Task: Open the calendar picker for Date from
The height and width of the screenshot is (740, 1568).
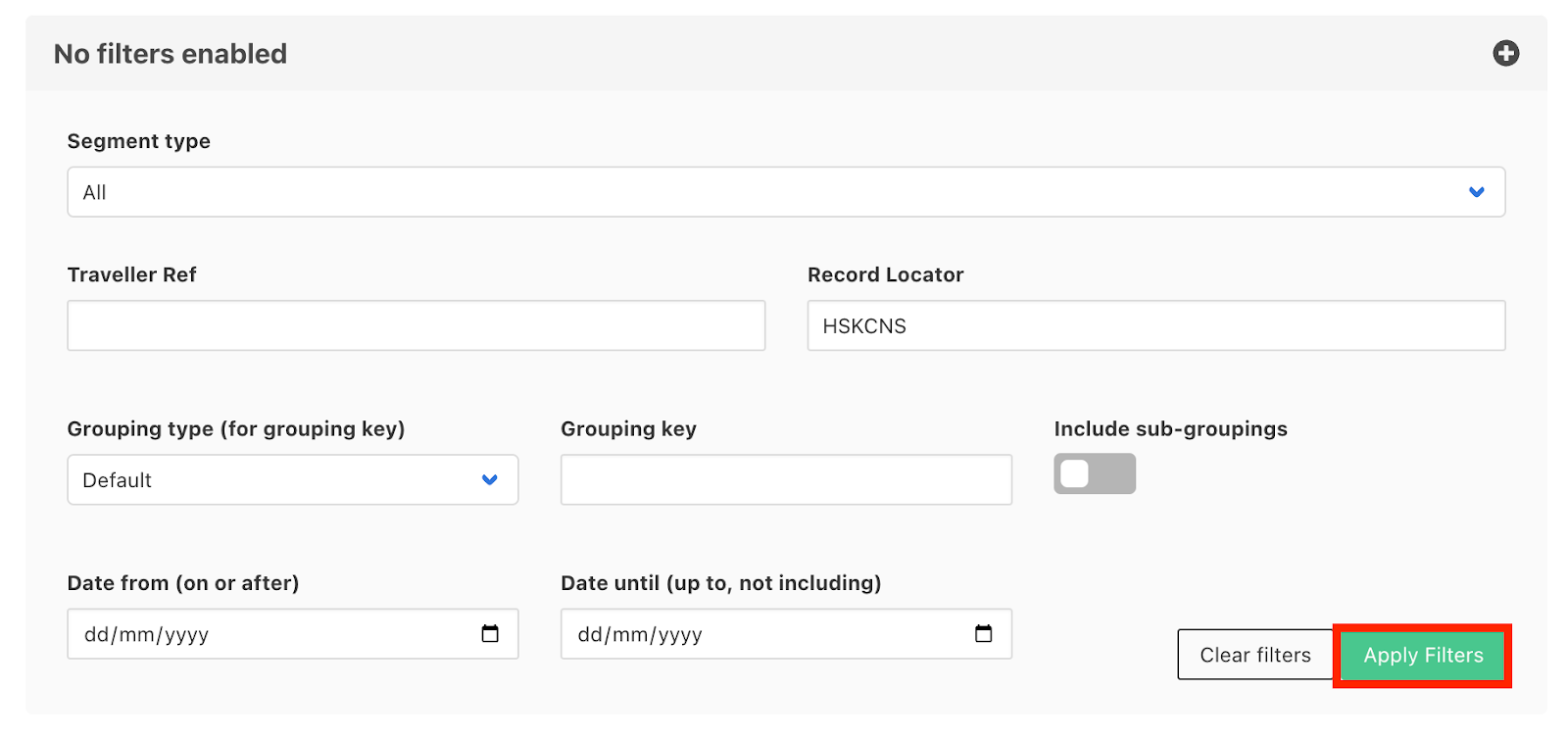Action: point(490,634)
